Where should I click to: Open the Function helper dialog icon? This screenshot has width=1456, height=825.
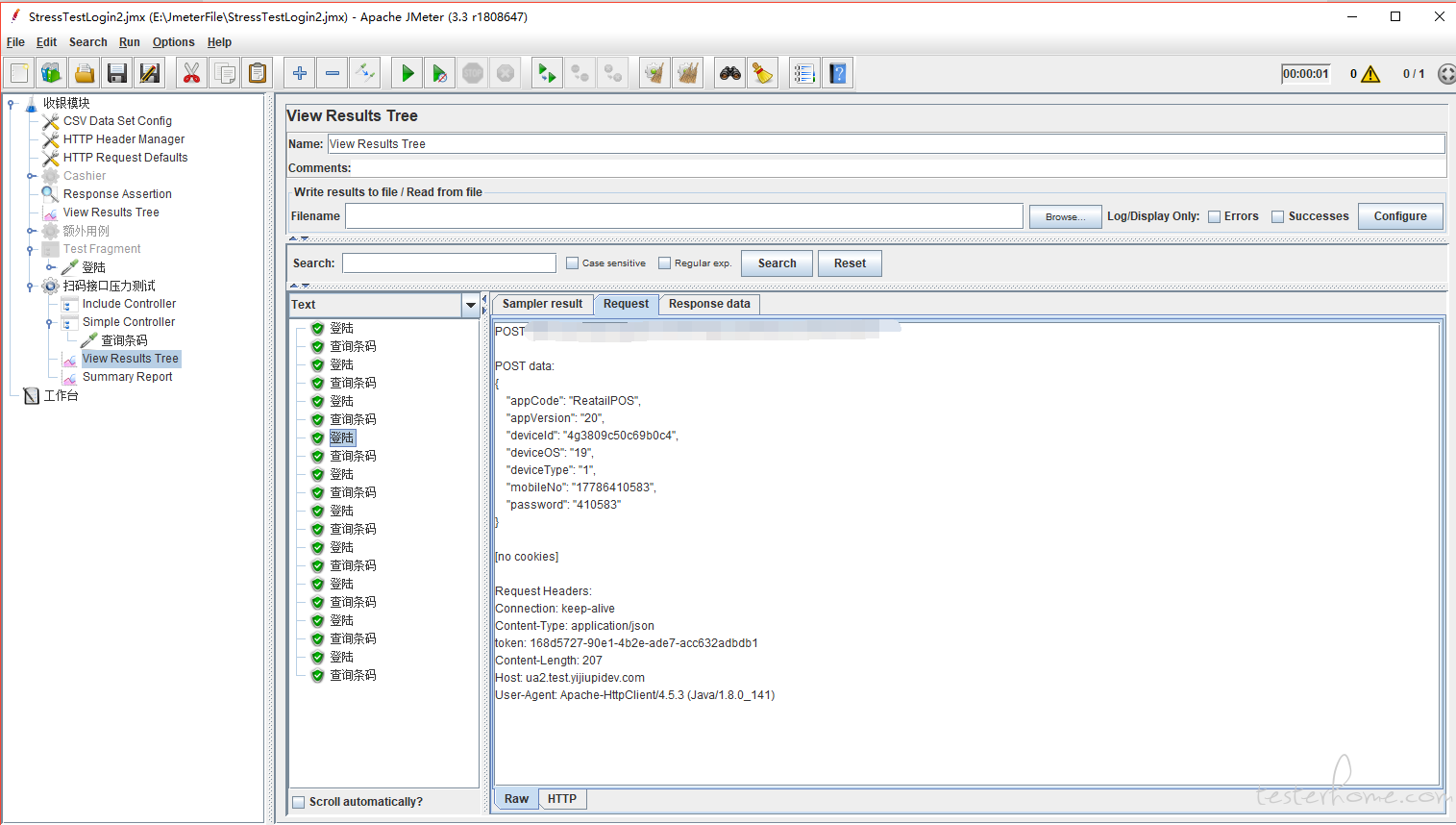pyautogui.click(x=805, y=73)
